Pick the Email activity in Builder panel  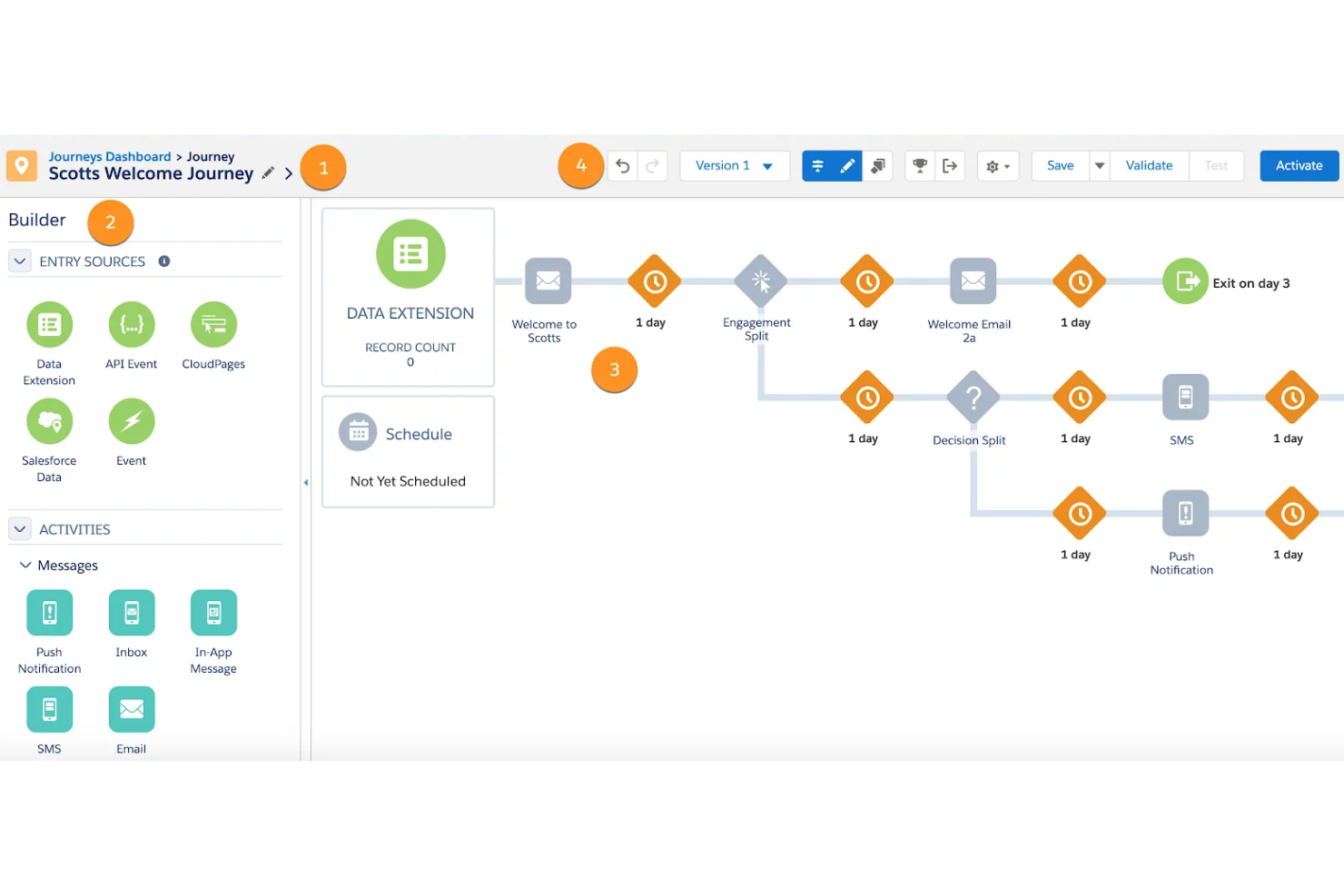tap(132, 709)
